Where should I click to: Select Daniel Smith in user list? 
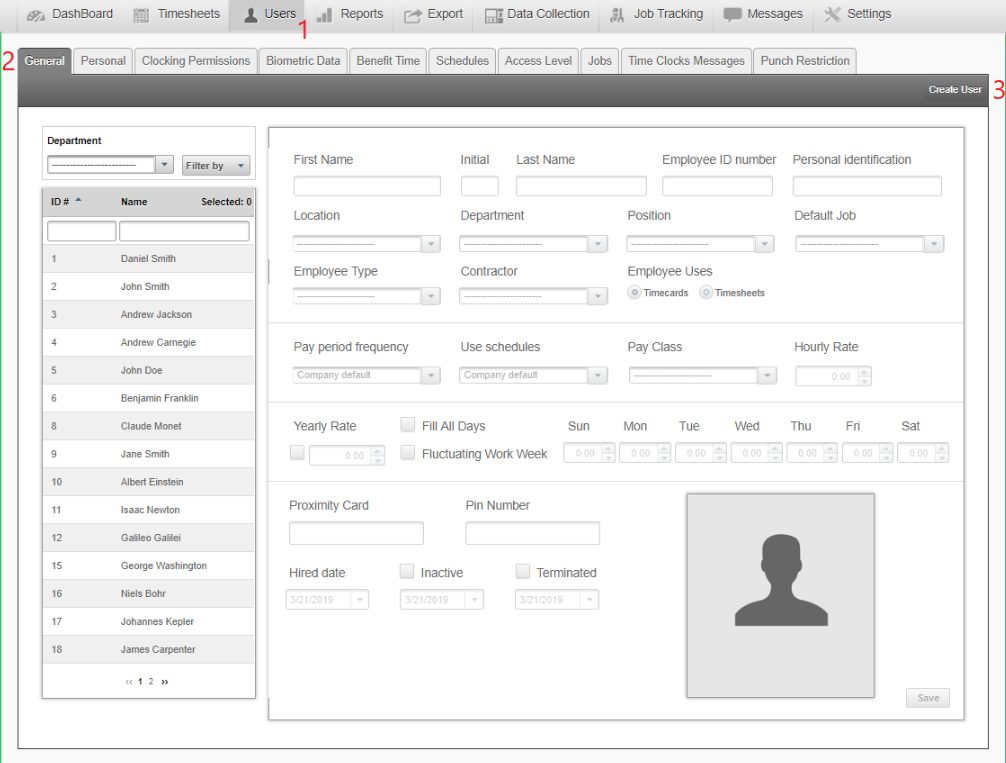(x=149, y=259)
